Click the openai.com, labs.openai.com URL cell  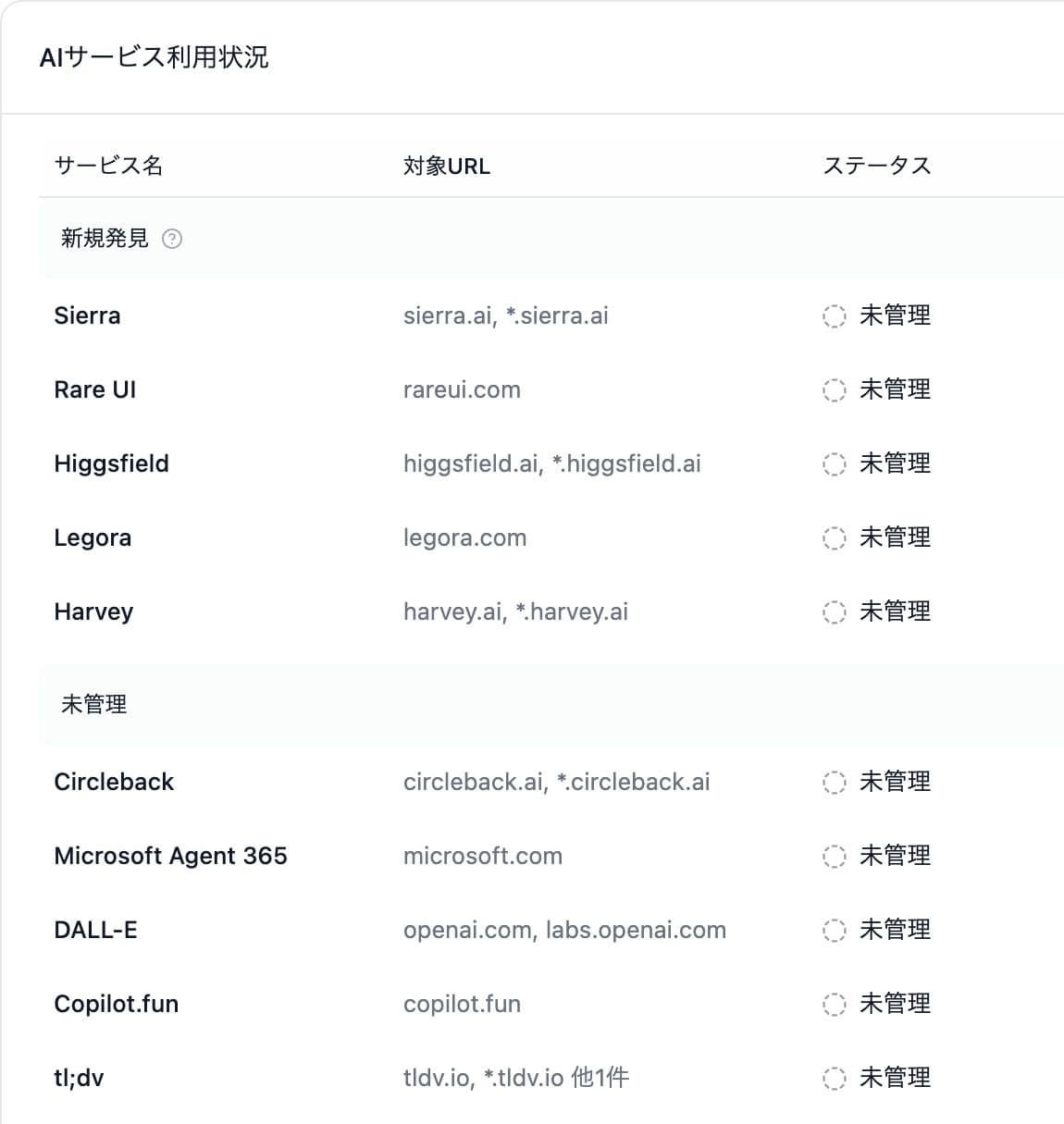click(x=564, y=930)
